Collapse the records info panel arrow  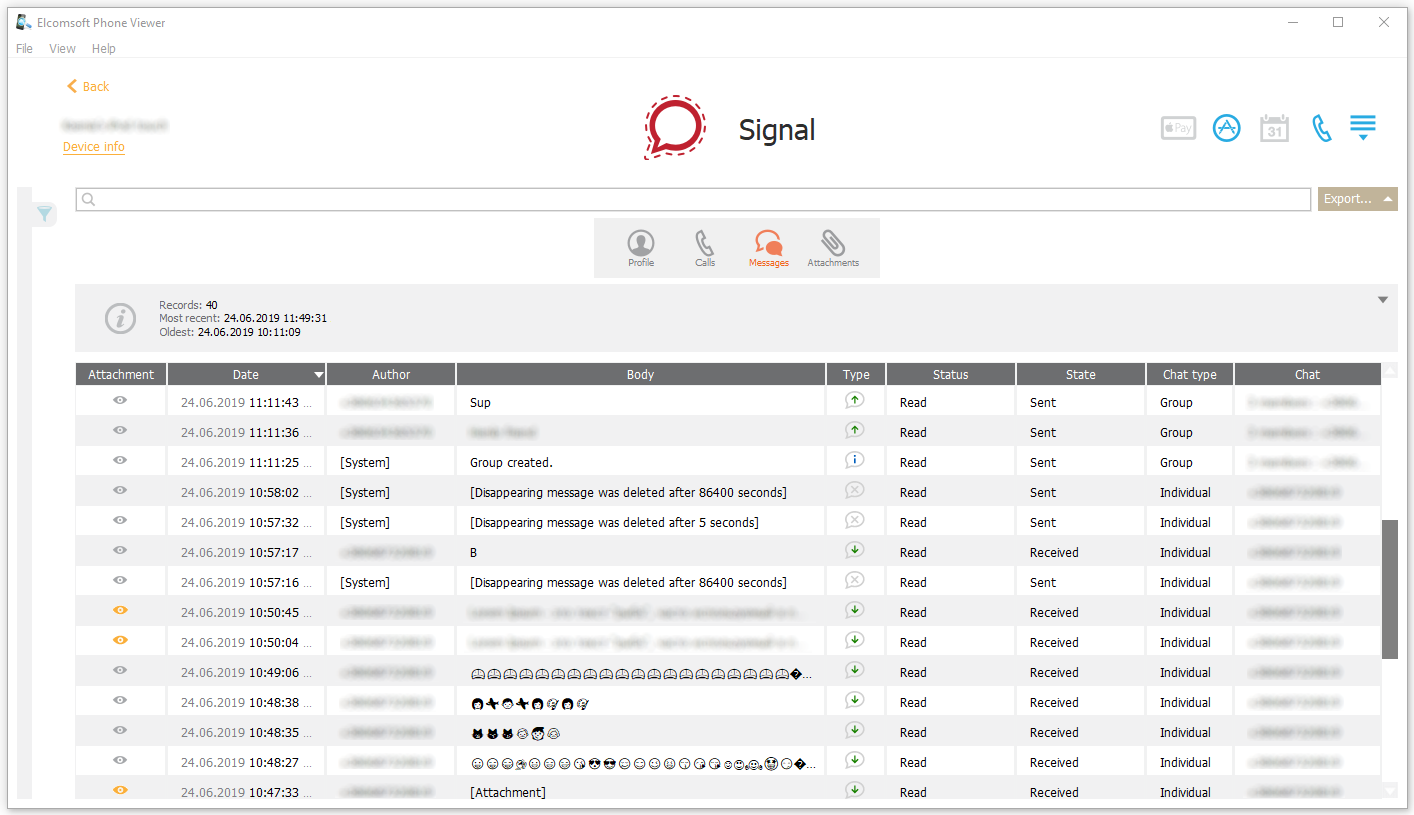[1383, 300]
